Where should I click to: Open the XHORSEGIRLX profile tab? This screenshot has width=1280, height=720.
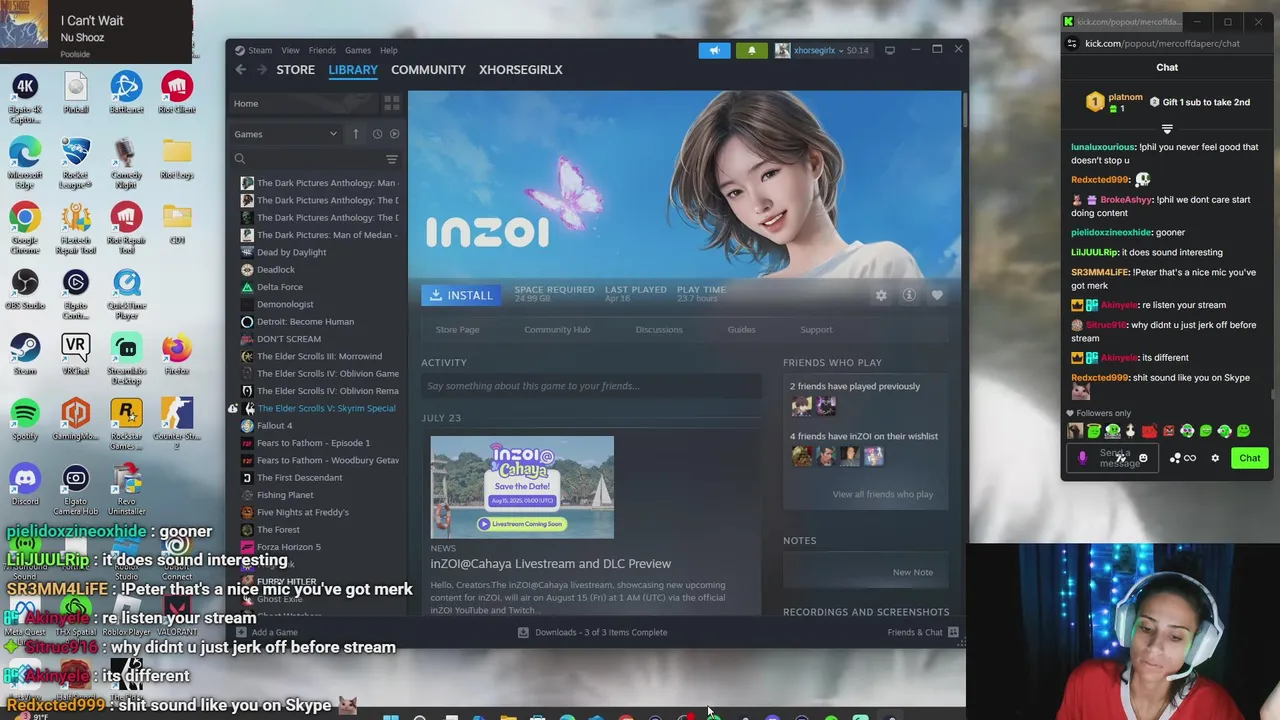(x=520, y=70)
